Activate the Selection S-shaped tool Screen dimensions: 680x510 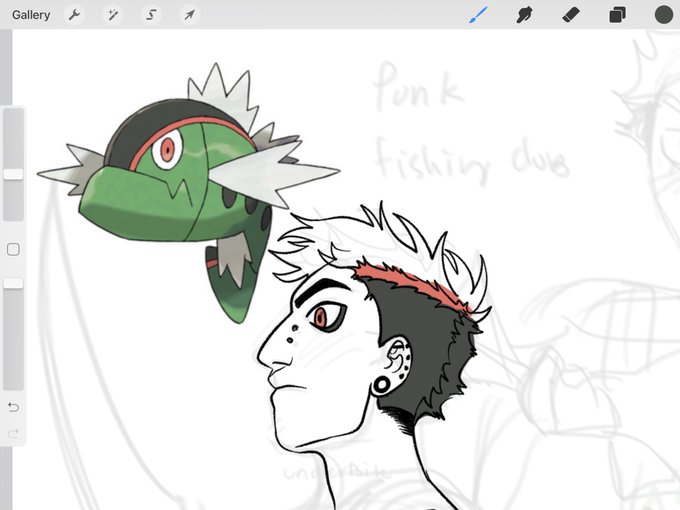tap(151, 15)
